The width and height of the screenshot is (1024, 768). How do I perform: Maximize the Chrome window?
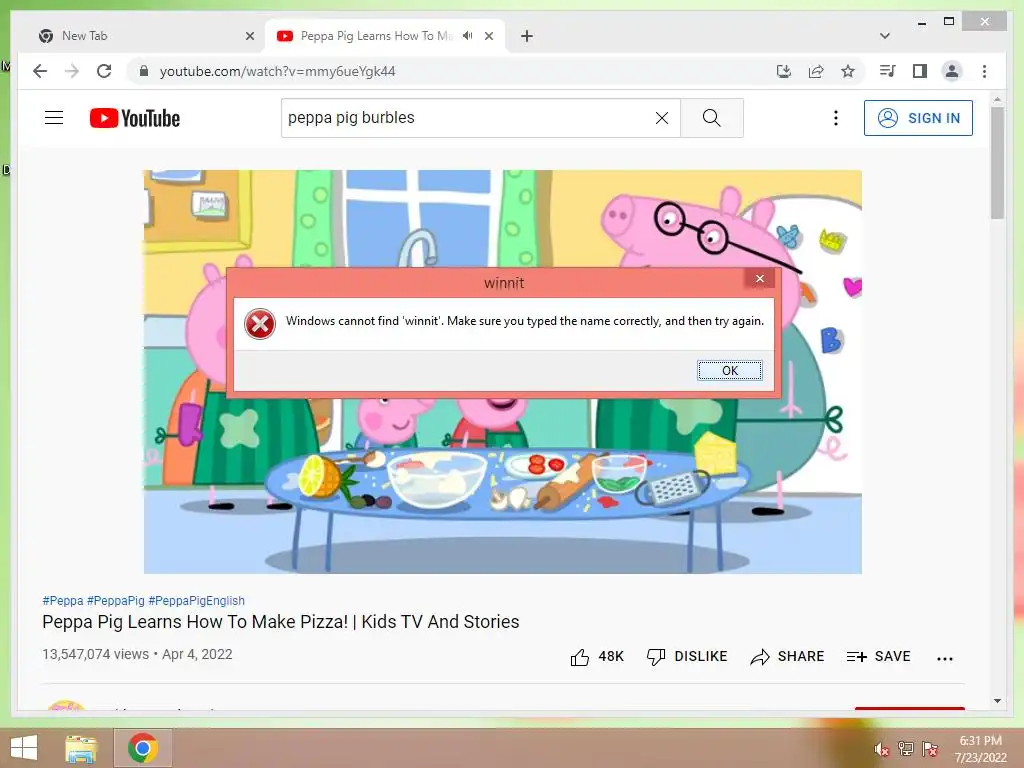coord(949,22)
